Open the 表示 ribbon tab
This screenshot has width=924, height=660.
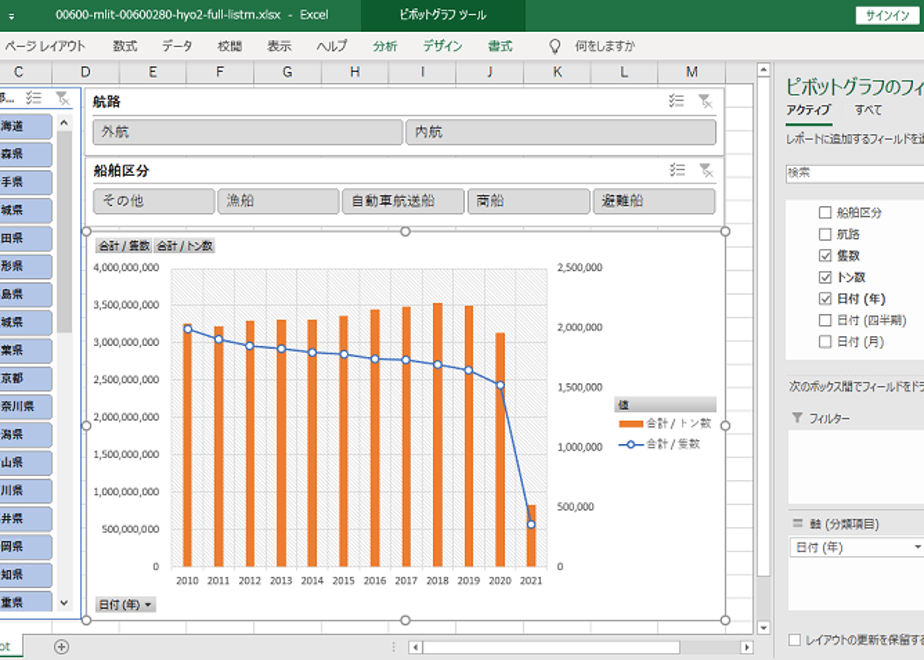click(279, 46)
